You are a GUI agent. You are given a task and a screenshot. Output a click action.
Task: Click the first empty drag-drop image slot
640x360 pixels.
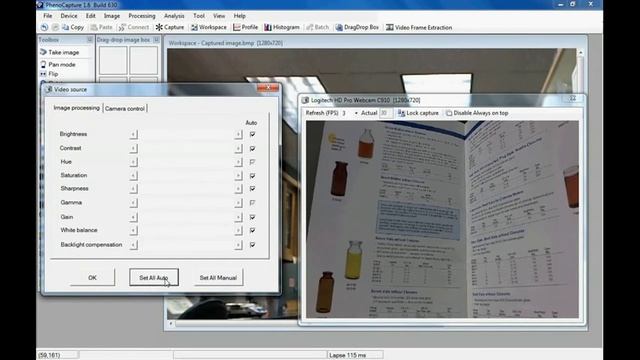point(113,60)
